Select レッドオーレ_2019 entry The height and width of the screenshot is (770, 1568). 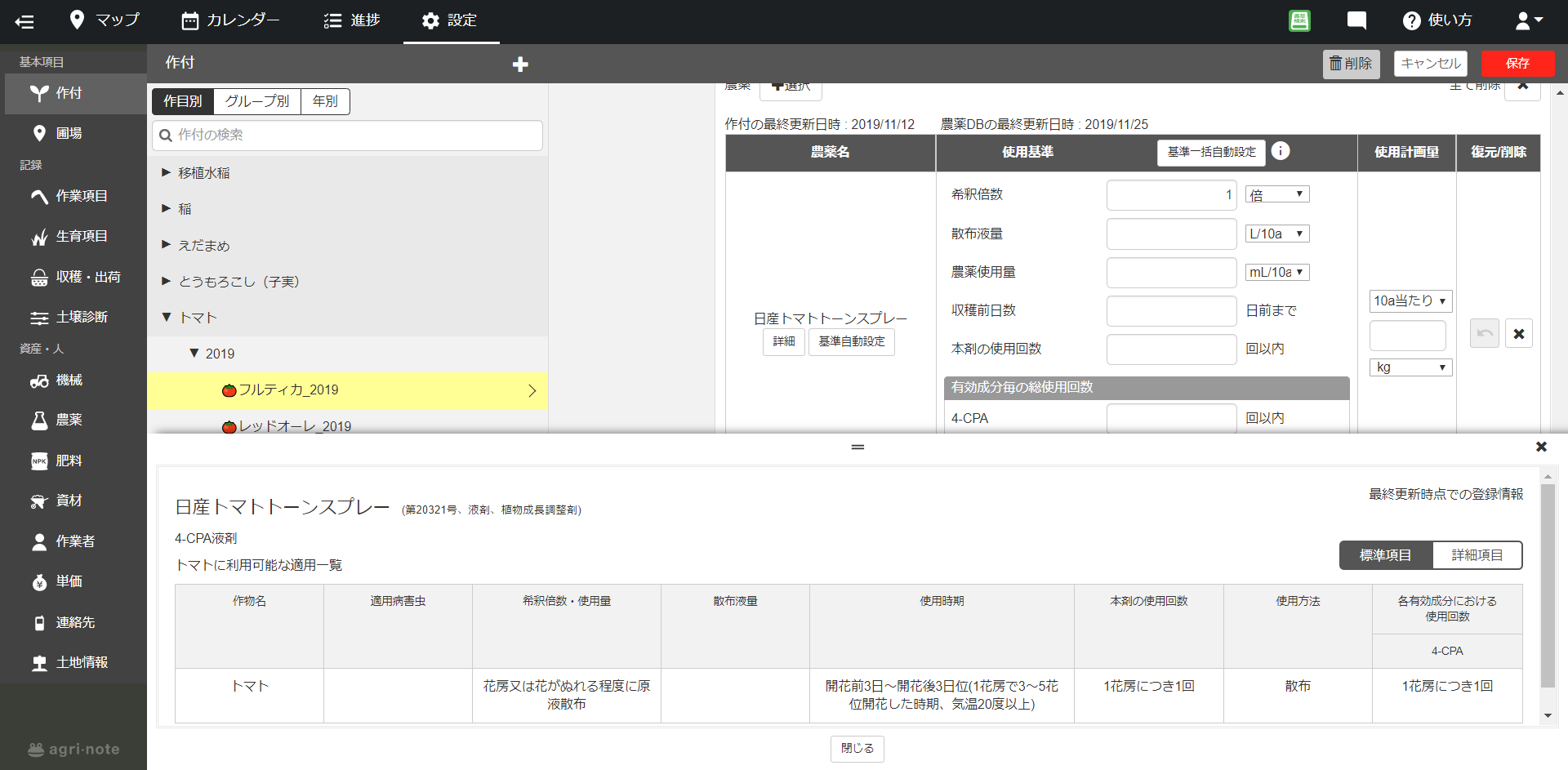(x=347, y=422)
